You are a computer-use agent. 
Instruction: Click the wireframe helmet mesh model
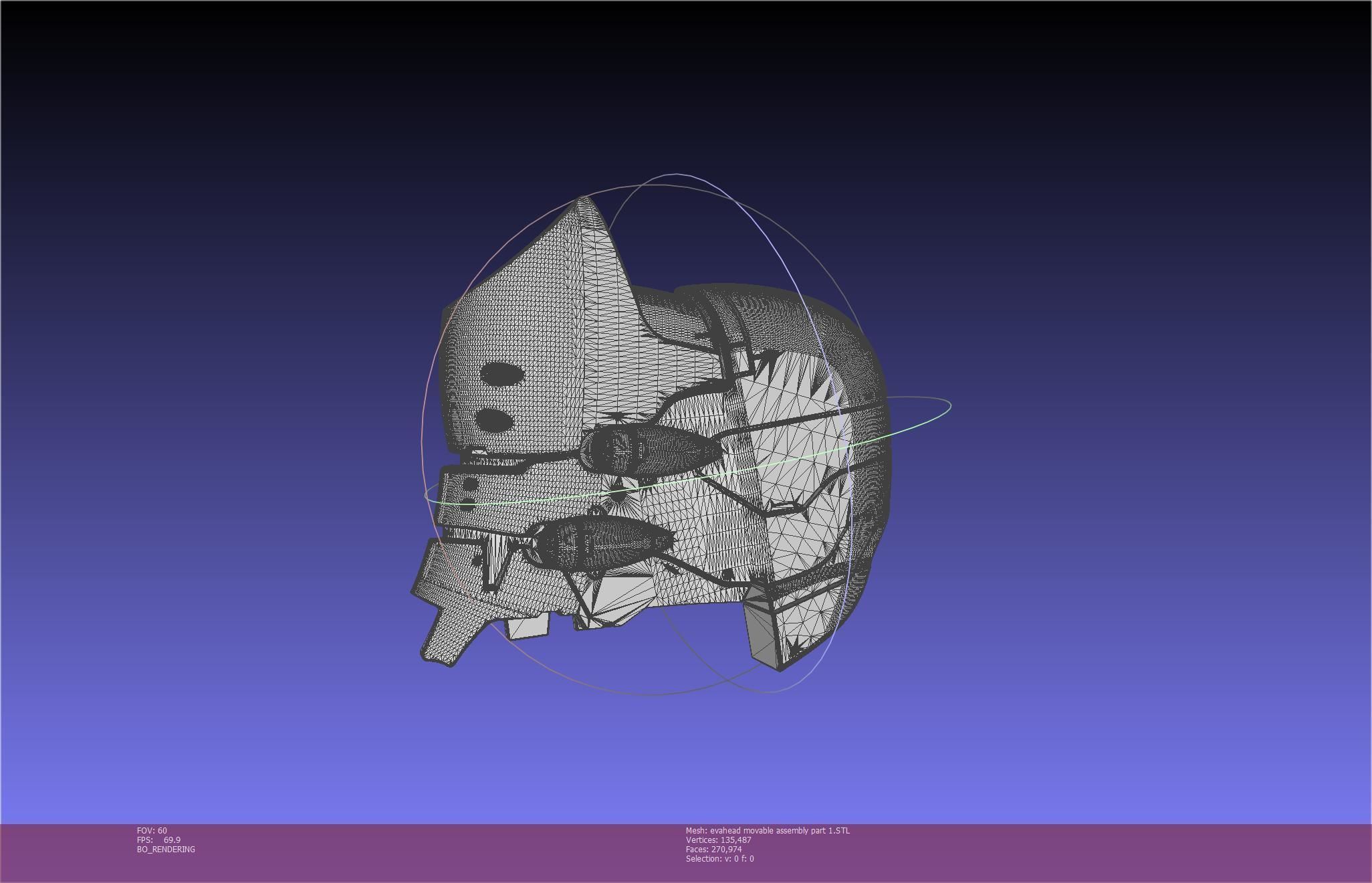point(651,435)
